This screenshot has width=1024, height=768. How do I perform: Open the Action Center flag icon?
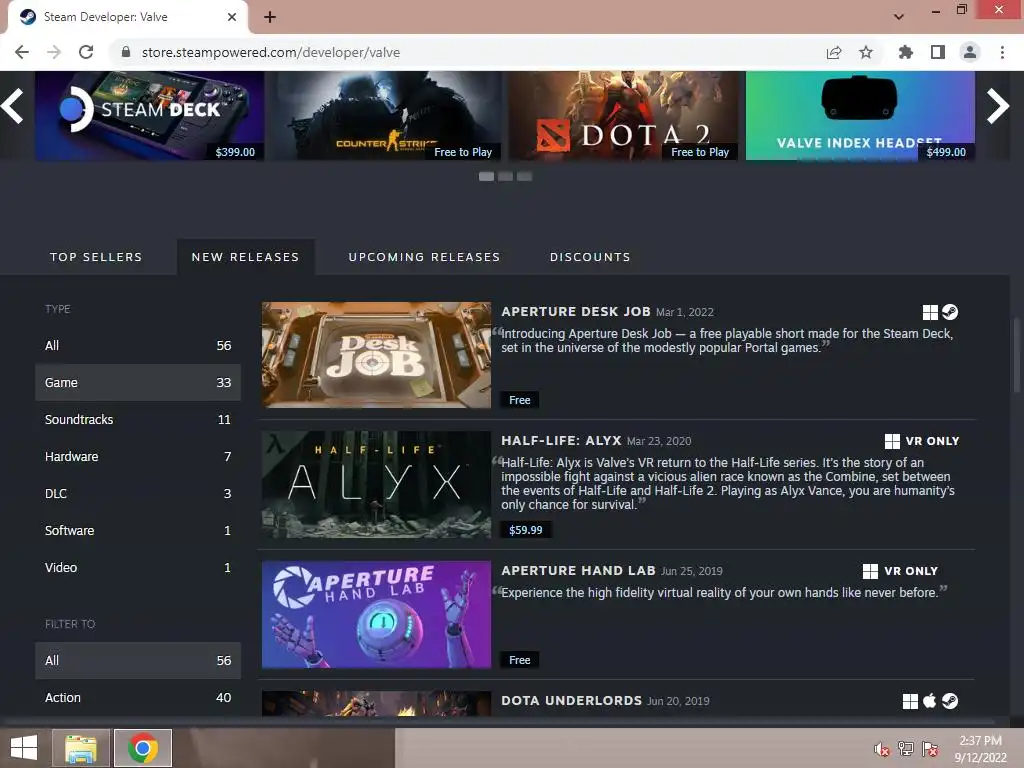930,748
